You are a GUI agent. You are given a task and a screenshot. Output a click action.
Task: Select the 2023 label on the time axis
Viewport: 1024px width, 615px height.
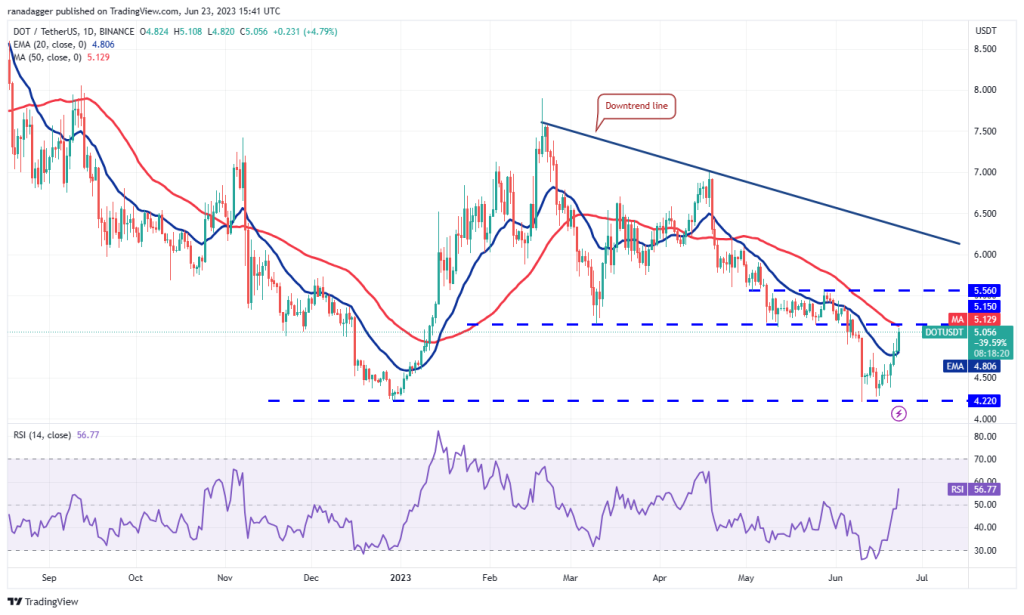click(x=402, y=578)
